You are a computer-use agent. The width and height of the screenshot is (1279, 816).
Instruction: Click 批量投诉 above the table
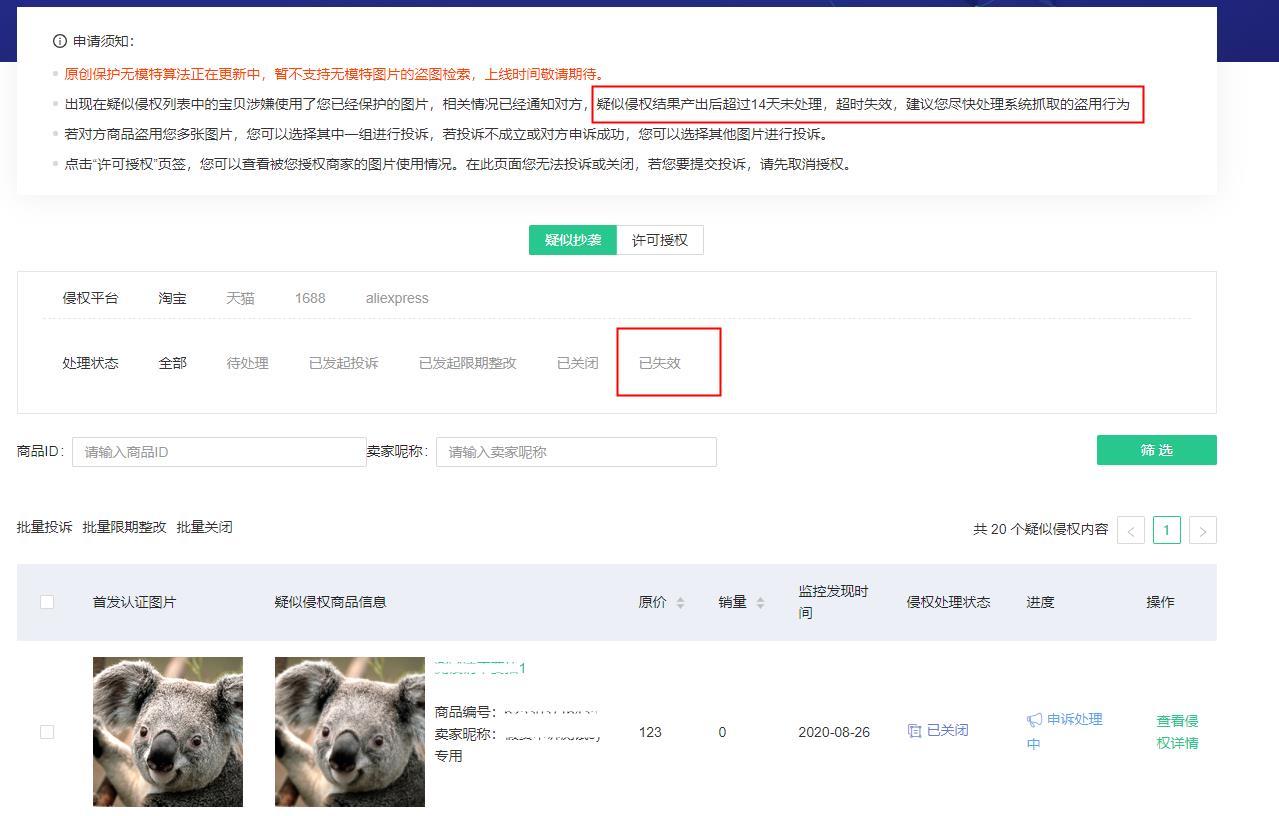(x=44, y=527)
